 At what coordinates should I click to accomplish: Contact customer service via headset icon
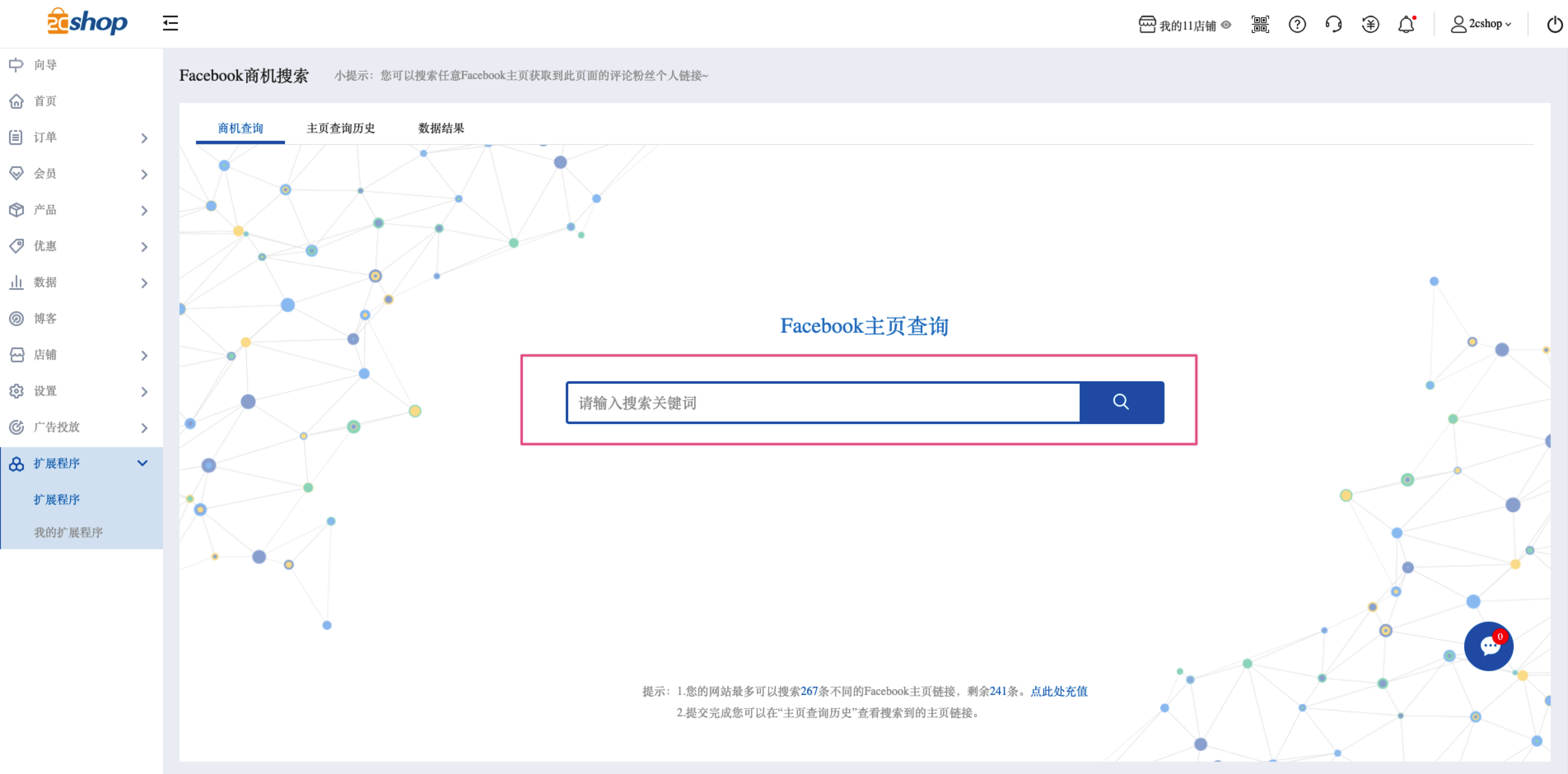1334,24
